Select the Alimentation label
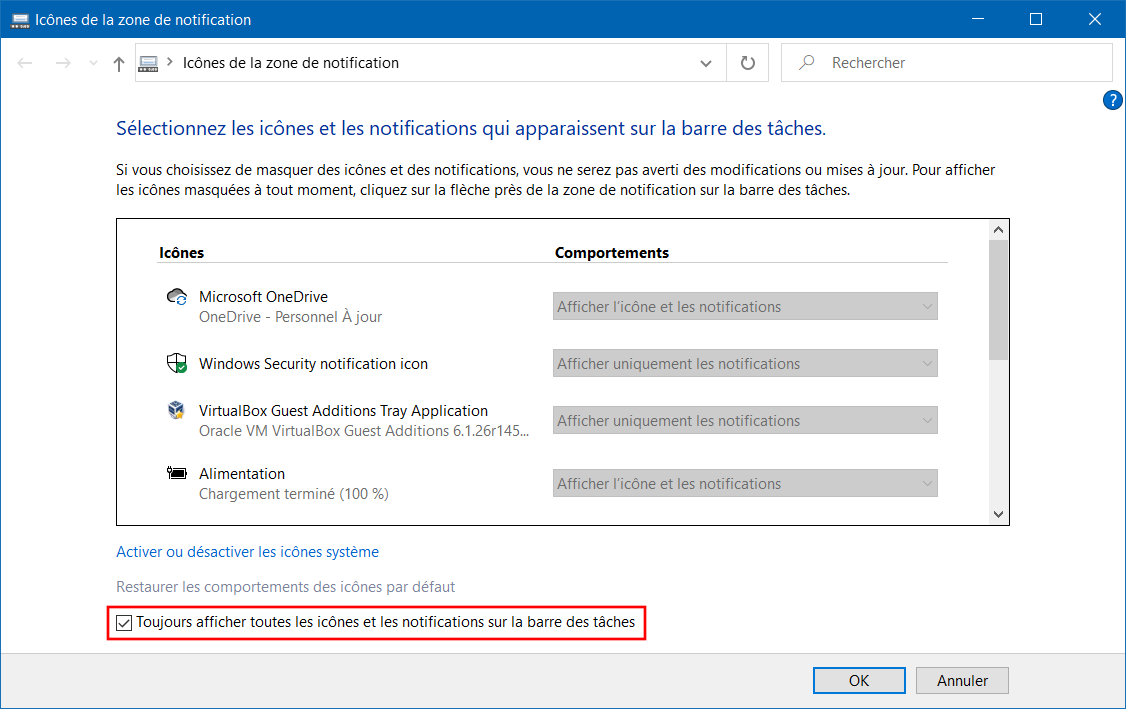This screenshot has width=1126, height=709. click(x=242, y=473)
